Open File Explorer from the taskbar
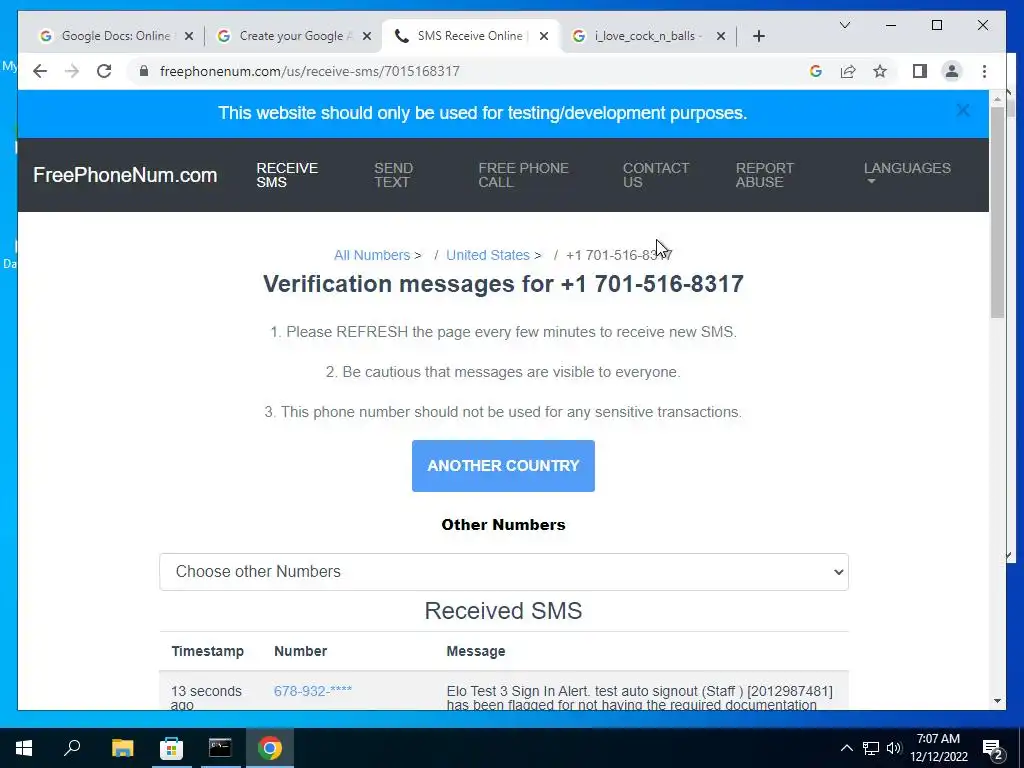 tap(122, 748)
